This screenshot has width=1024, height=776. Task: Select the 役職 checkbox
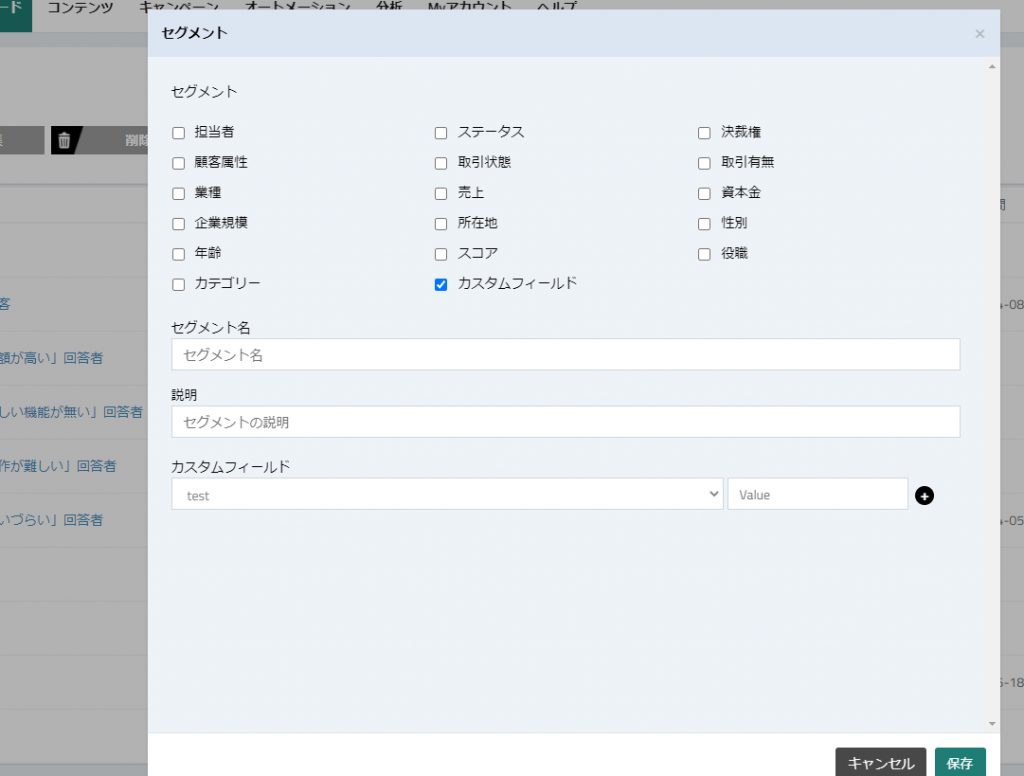tap(704, 254)
